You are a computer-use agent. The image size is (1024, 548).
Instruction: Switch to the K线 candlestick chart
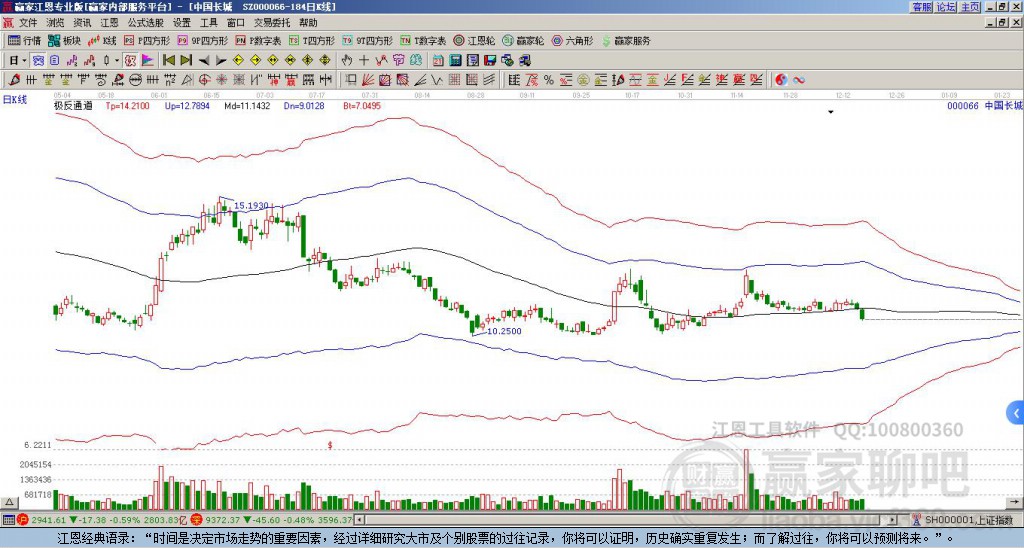coord(102,40)
